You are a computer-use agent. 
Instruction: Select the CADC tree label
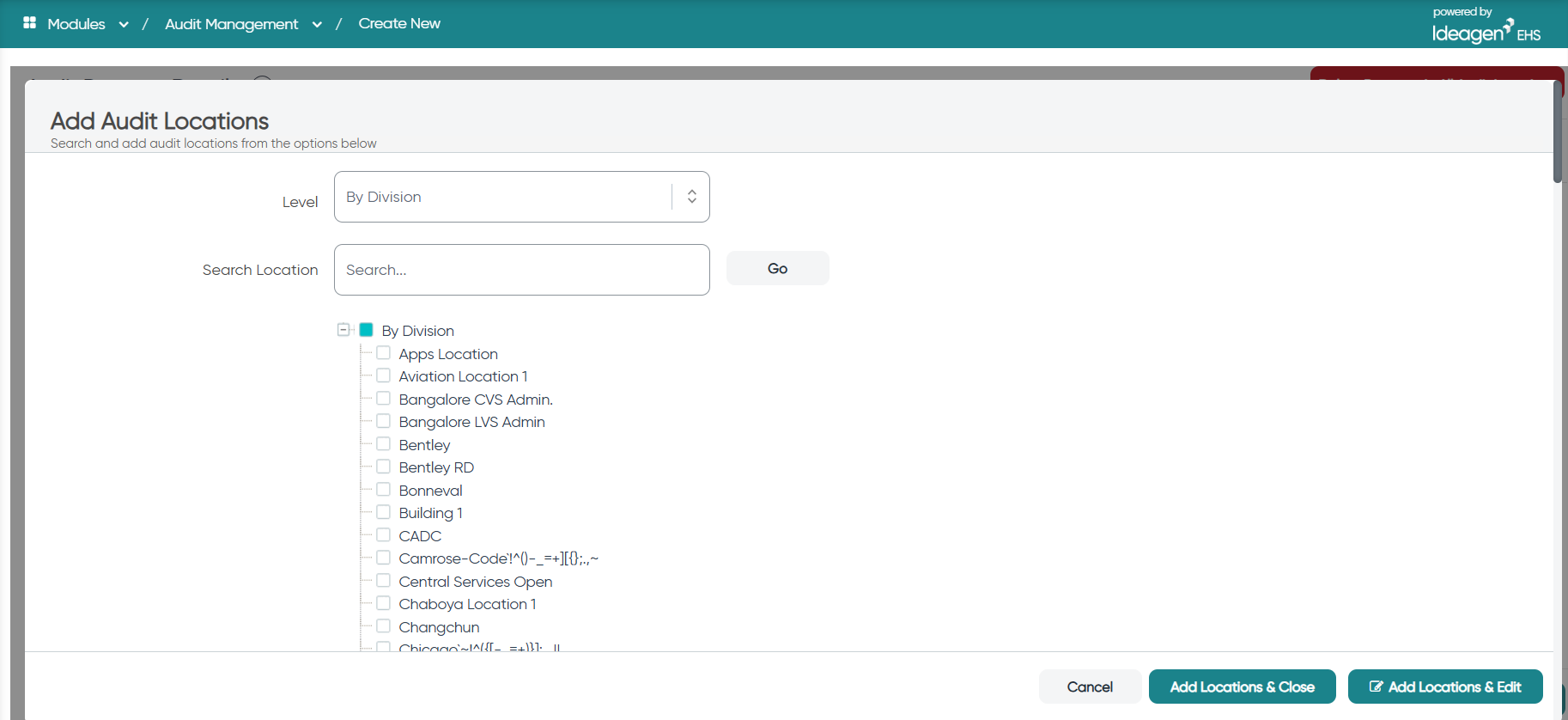pyautogui.click(x=420, y=536)
